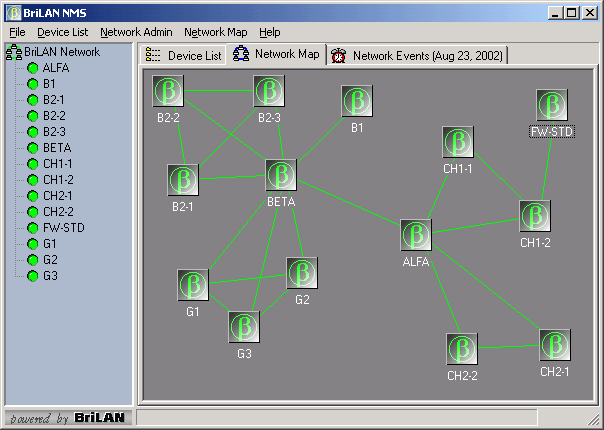Click the BETA label on the map
Viewport: 604px width, 430px height.
coord(281,202)
